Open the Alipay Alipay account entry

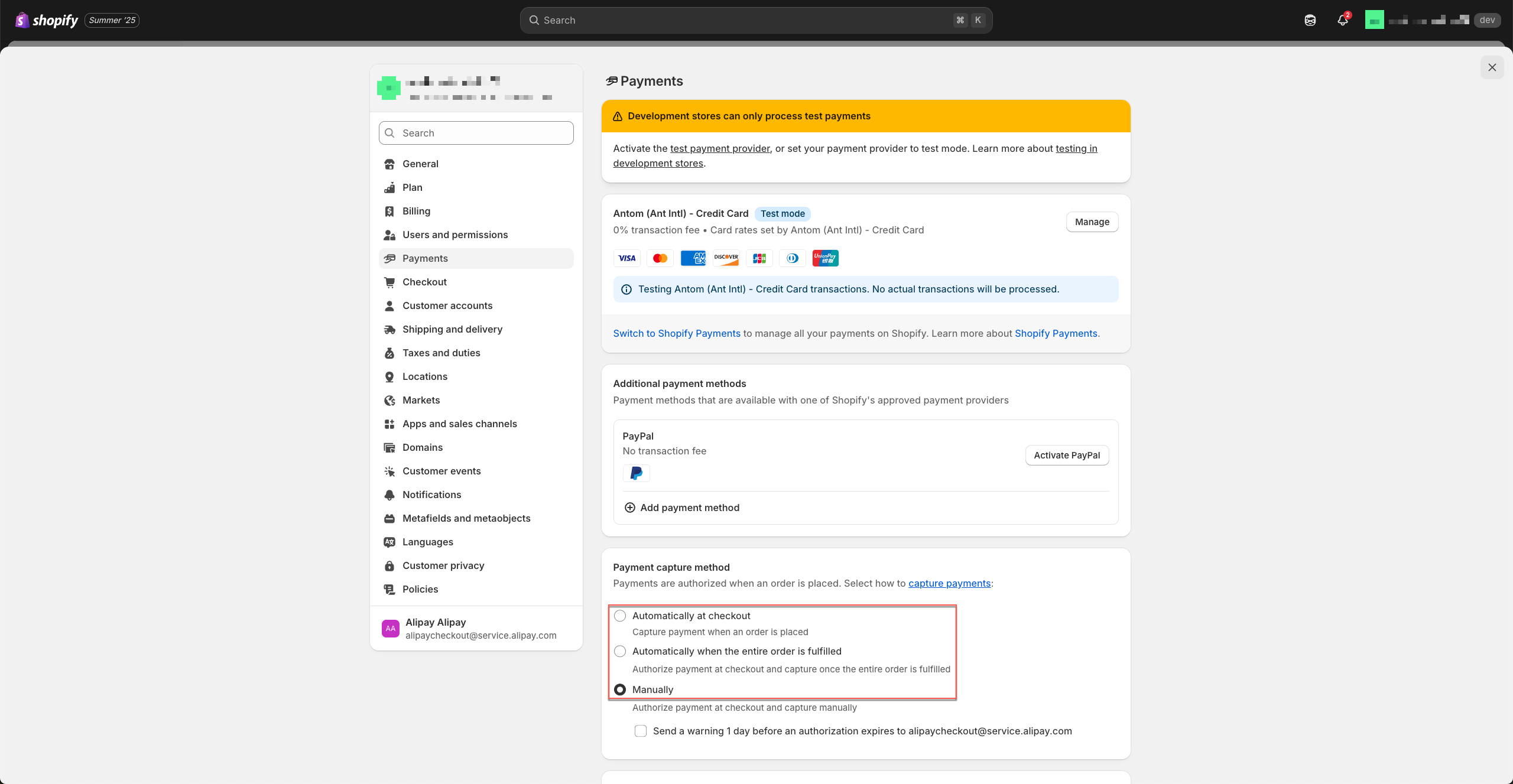(476, 629)
